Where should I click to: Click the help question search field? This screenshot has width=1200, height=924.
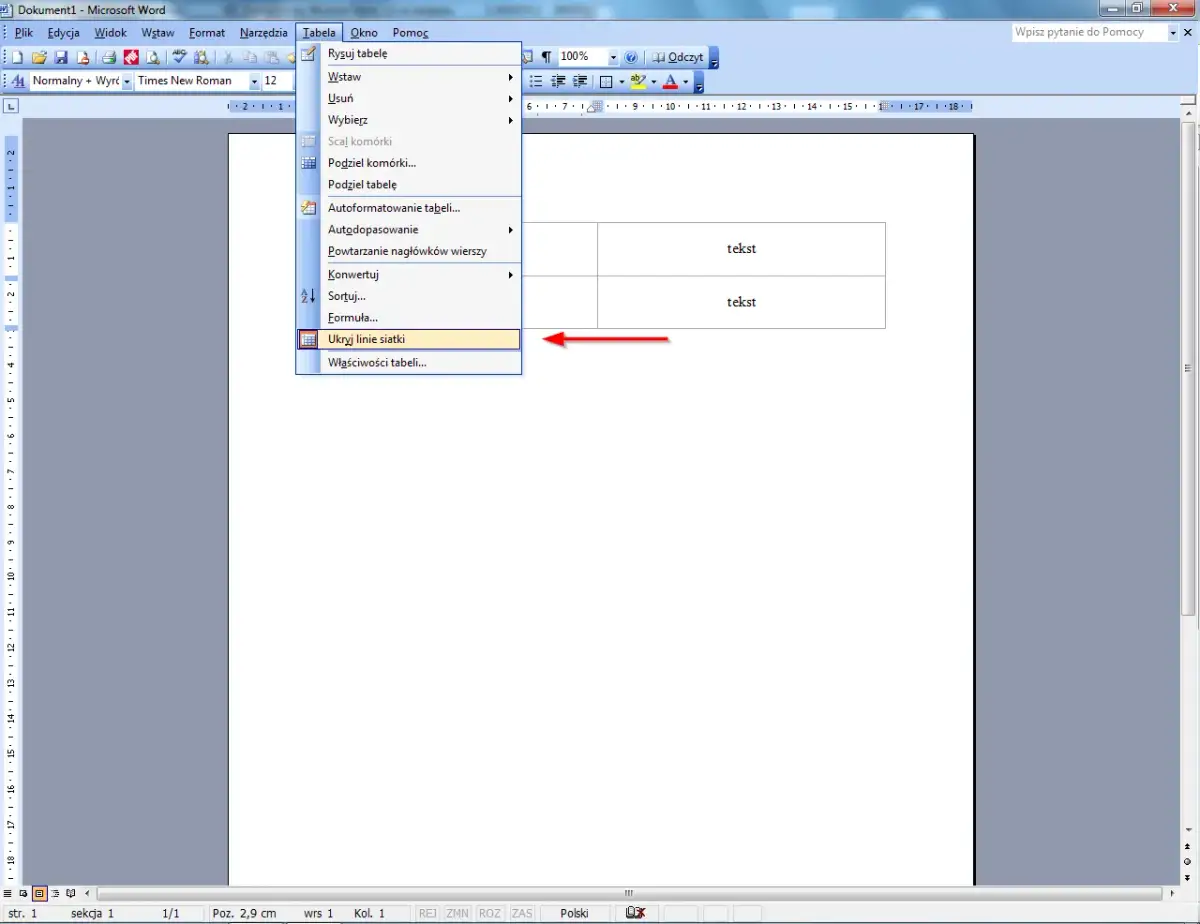[1088, 33]
